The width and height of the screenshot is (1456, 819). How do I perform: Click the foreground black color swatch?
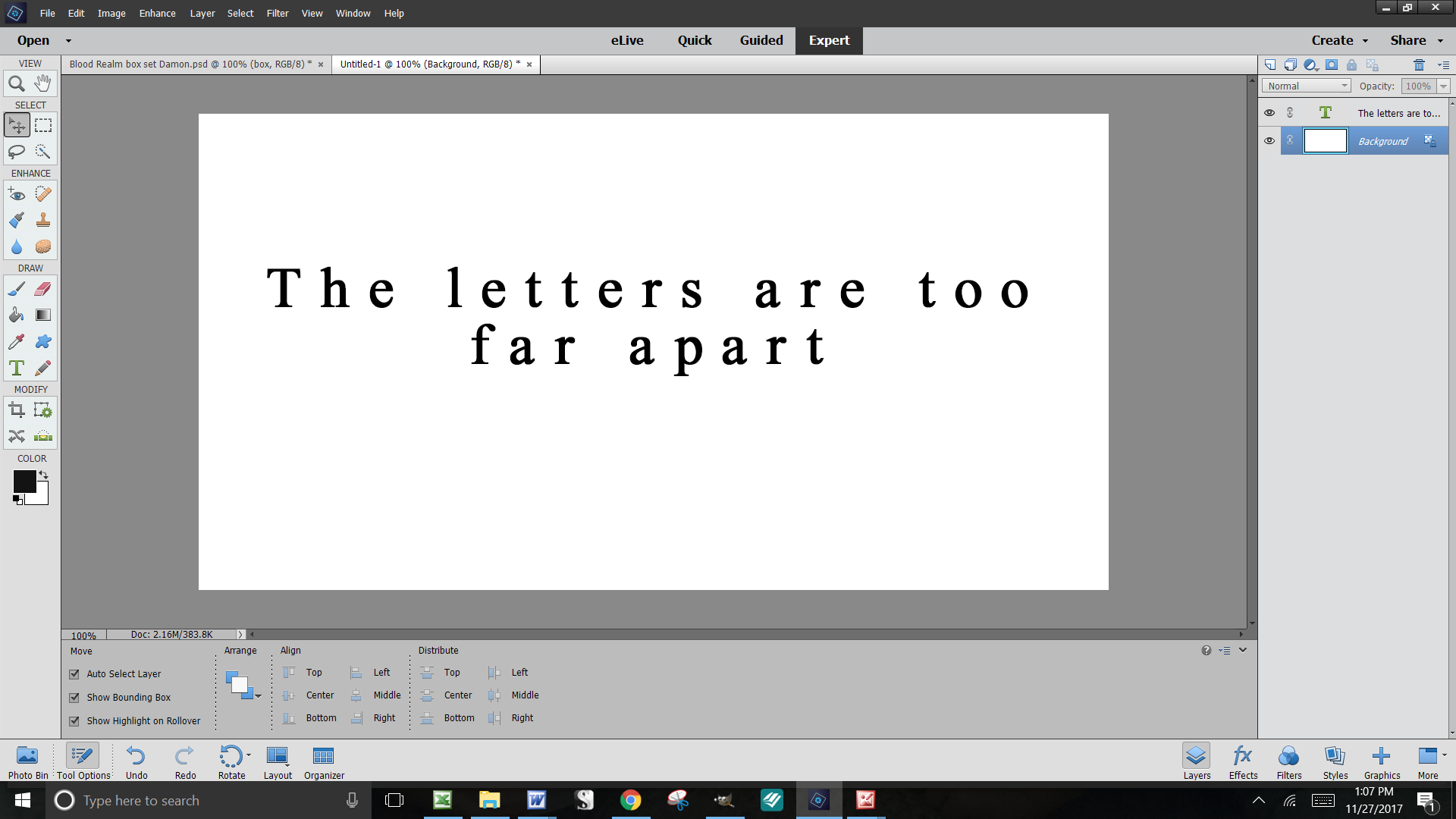coord(24,481)
